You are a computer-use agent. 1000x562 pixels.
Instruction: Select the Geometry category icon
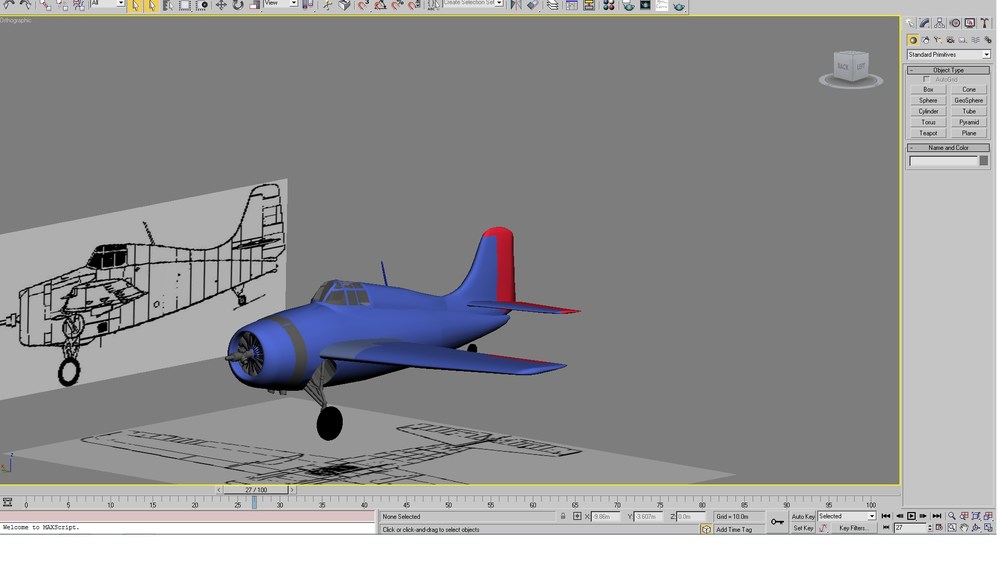[913, 40]
